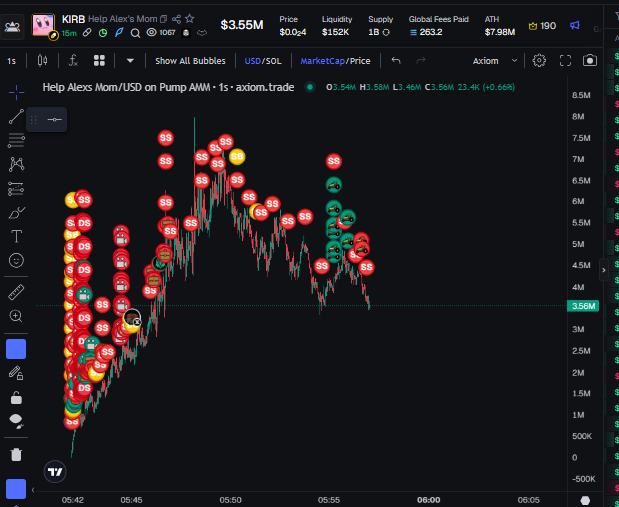The width and height of the screenshot is (619, 507).
Task: Expand the toolbar dropdown arrow
Action: coord(130,61)
